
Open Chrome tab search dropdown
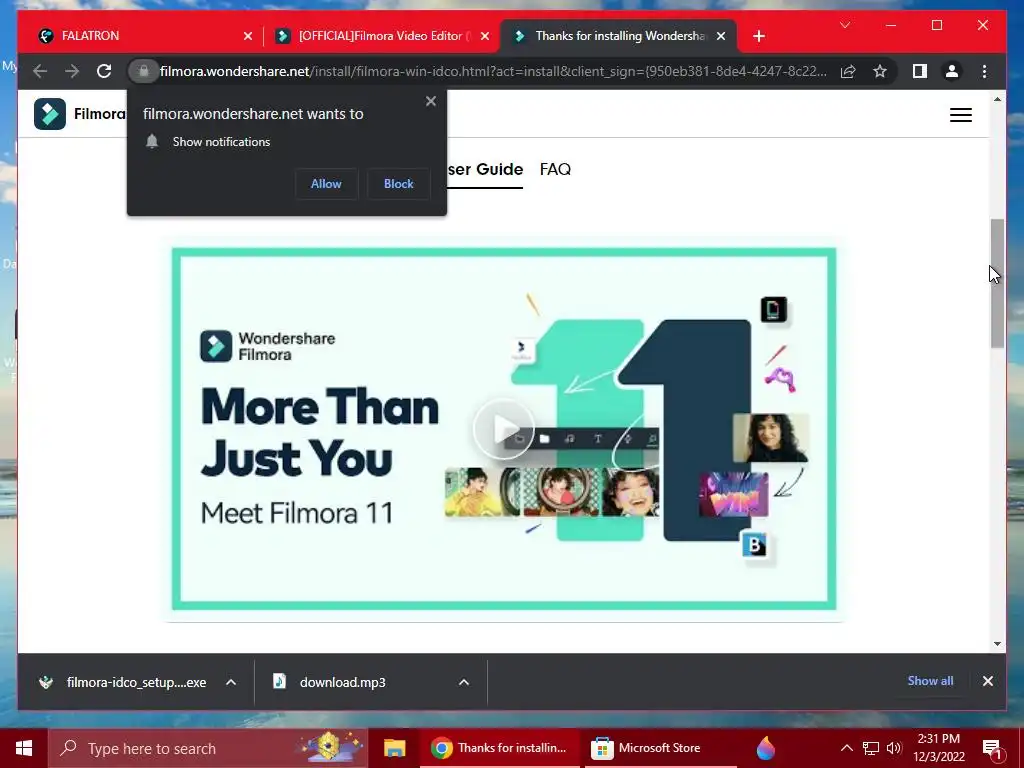(845, 25)
